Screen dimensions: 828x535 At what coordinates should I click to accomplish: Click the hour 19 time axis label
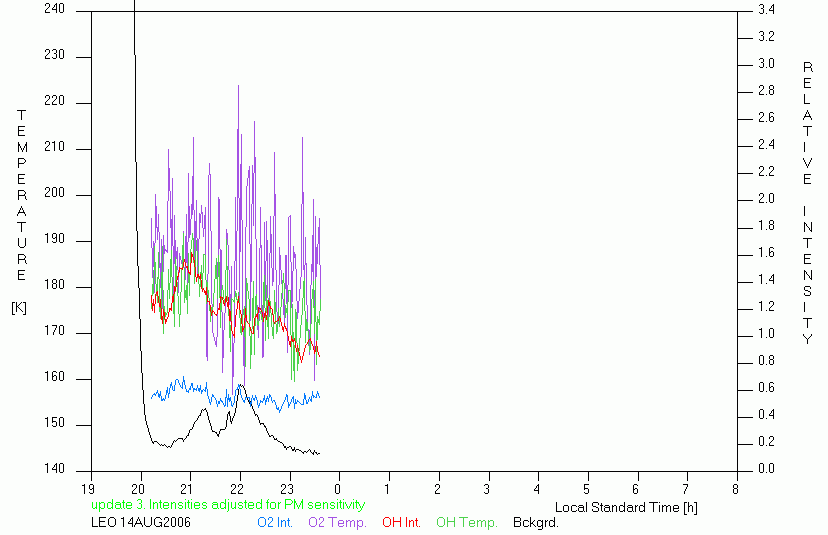click(x=88, y=489)
